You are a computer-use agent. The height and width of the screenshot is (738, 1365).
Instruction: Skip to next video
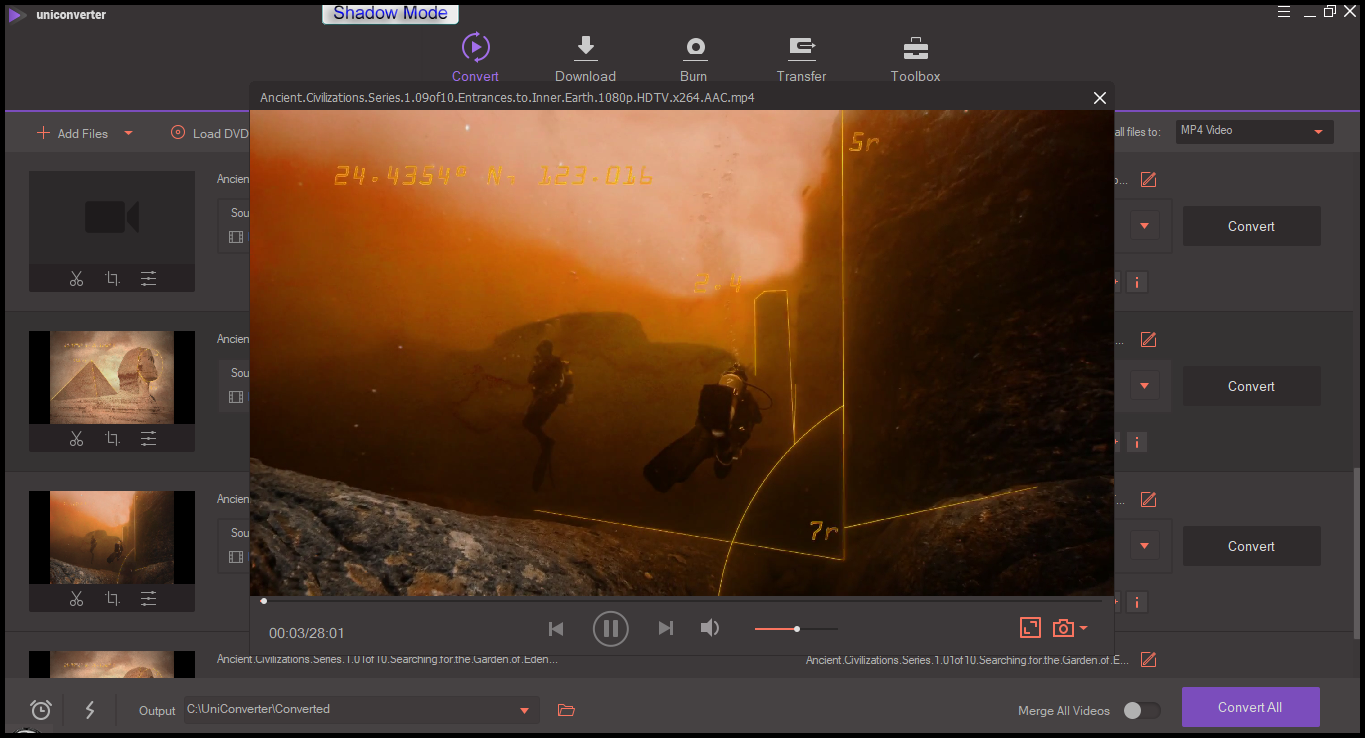pos(666,628)
